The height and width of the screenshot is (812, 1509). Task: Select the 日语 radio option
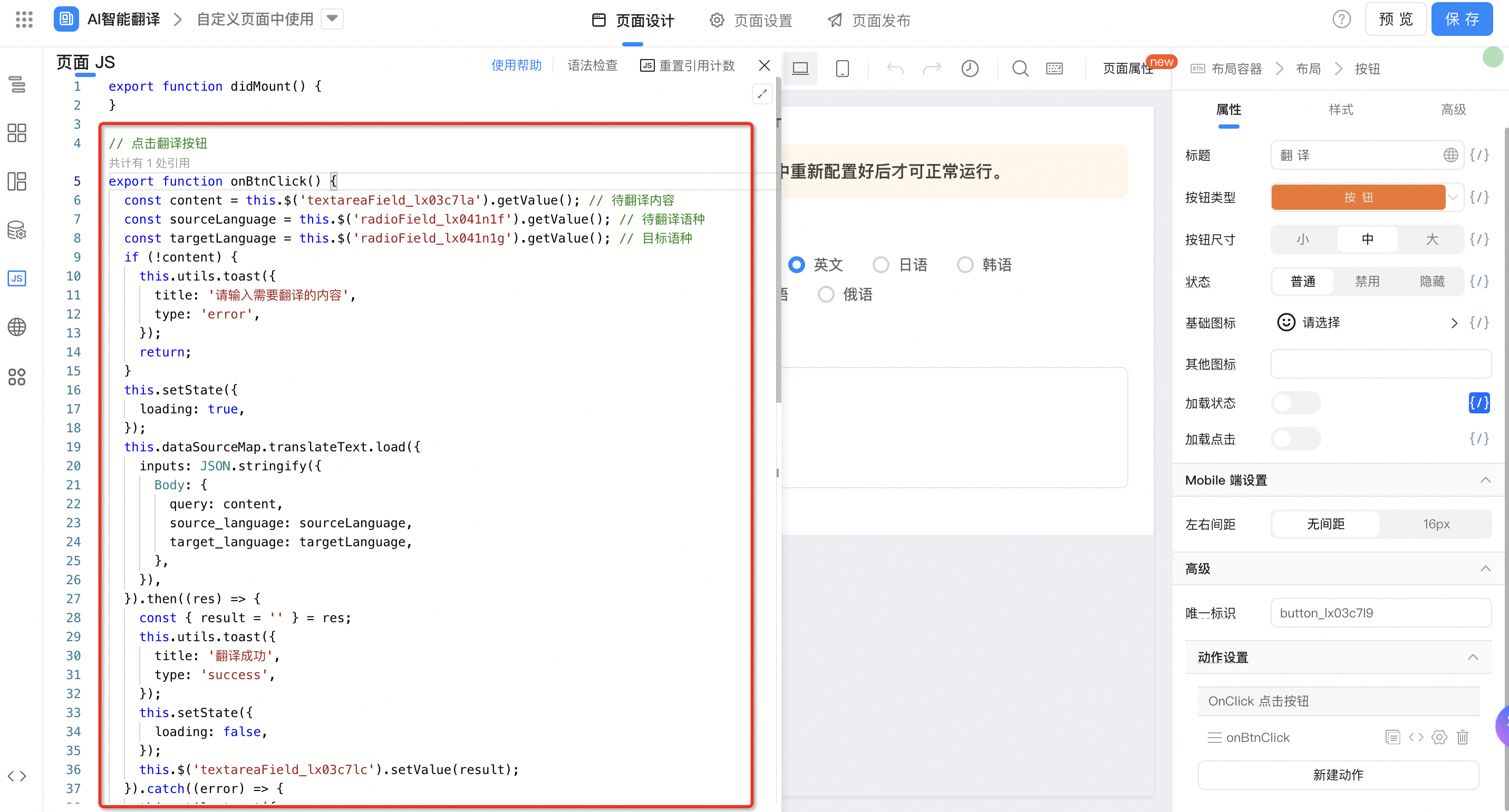[881, 265]
